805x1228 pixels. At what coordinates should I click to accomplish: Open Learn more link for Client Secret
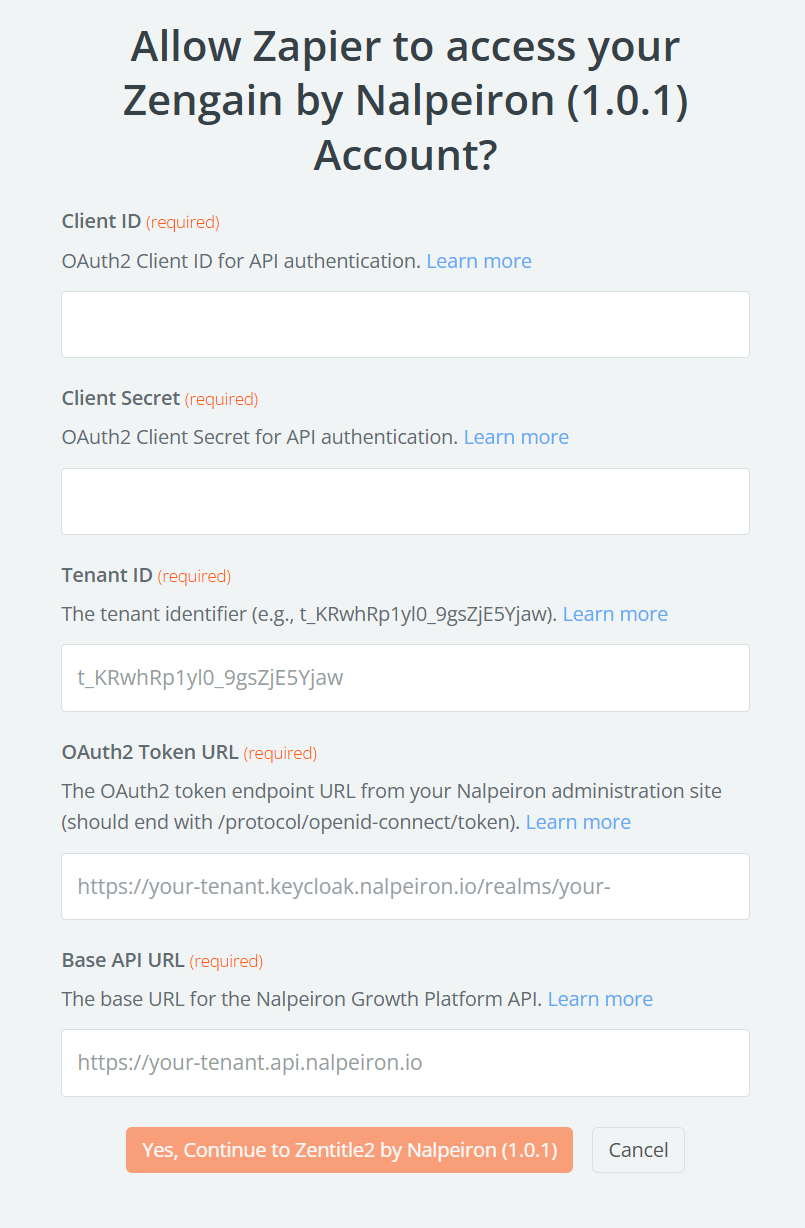pos(516,437)
